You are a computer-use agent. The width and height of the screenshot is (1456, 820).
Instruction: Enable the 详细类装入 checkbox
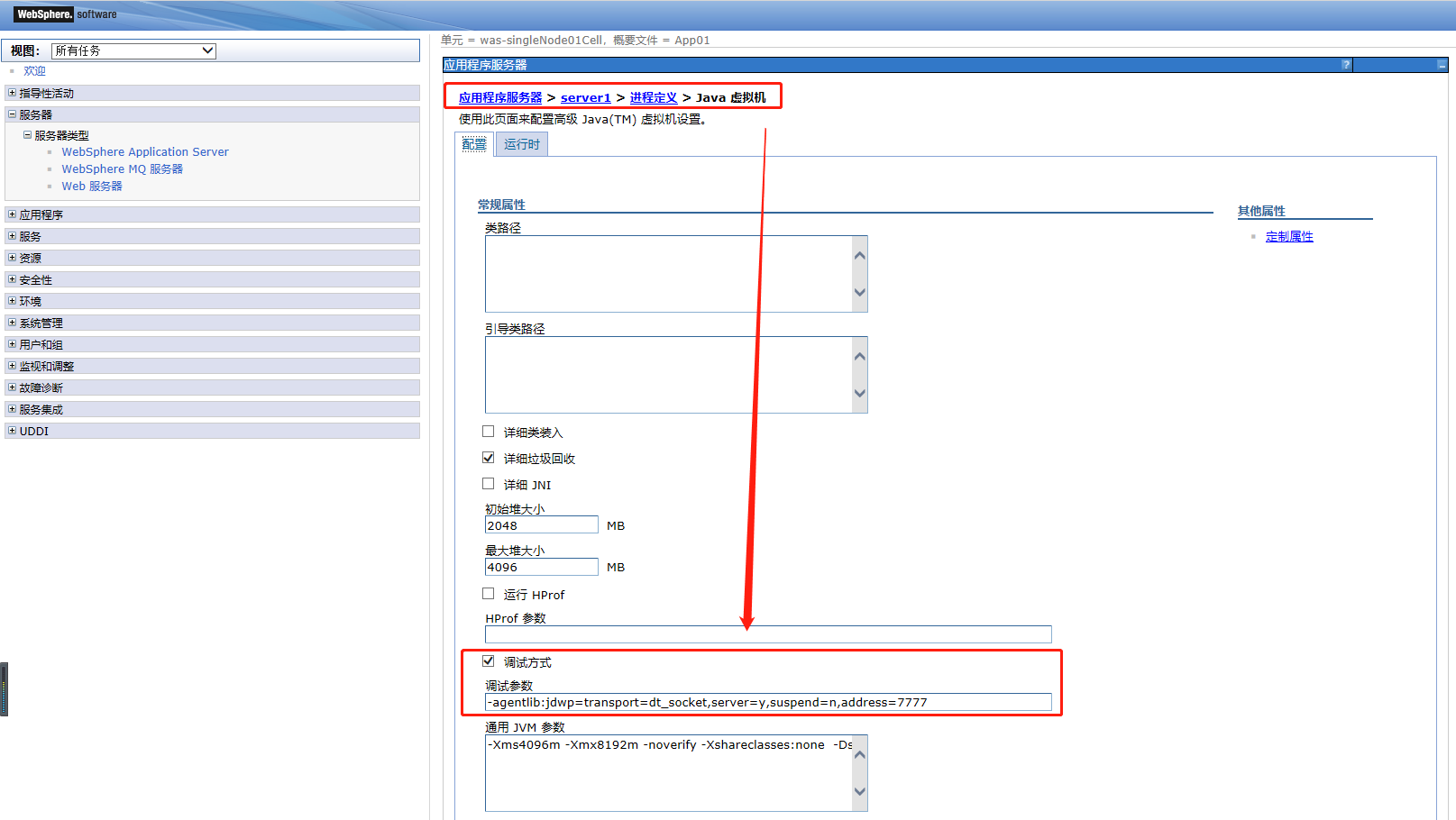[489, 432]
